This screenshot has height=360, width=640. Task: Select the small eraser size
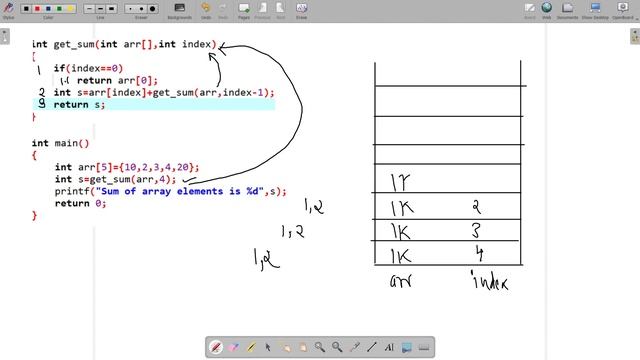(130, 9)
